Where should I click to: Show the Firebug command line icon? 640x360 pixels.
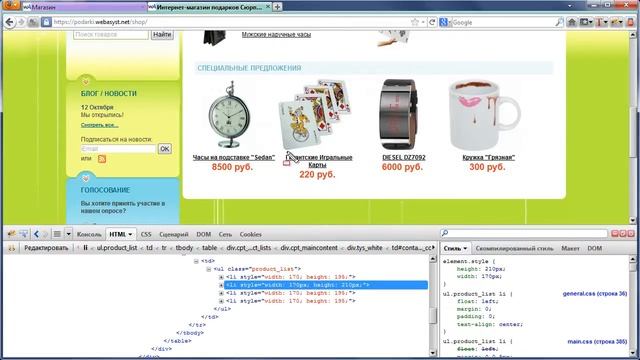57,234
